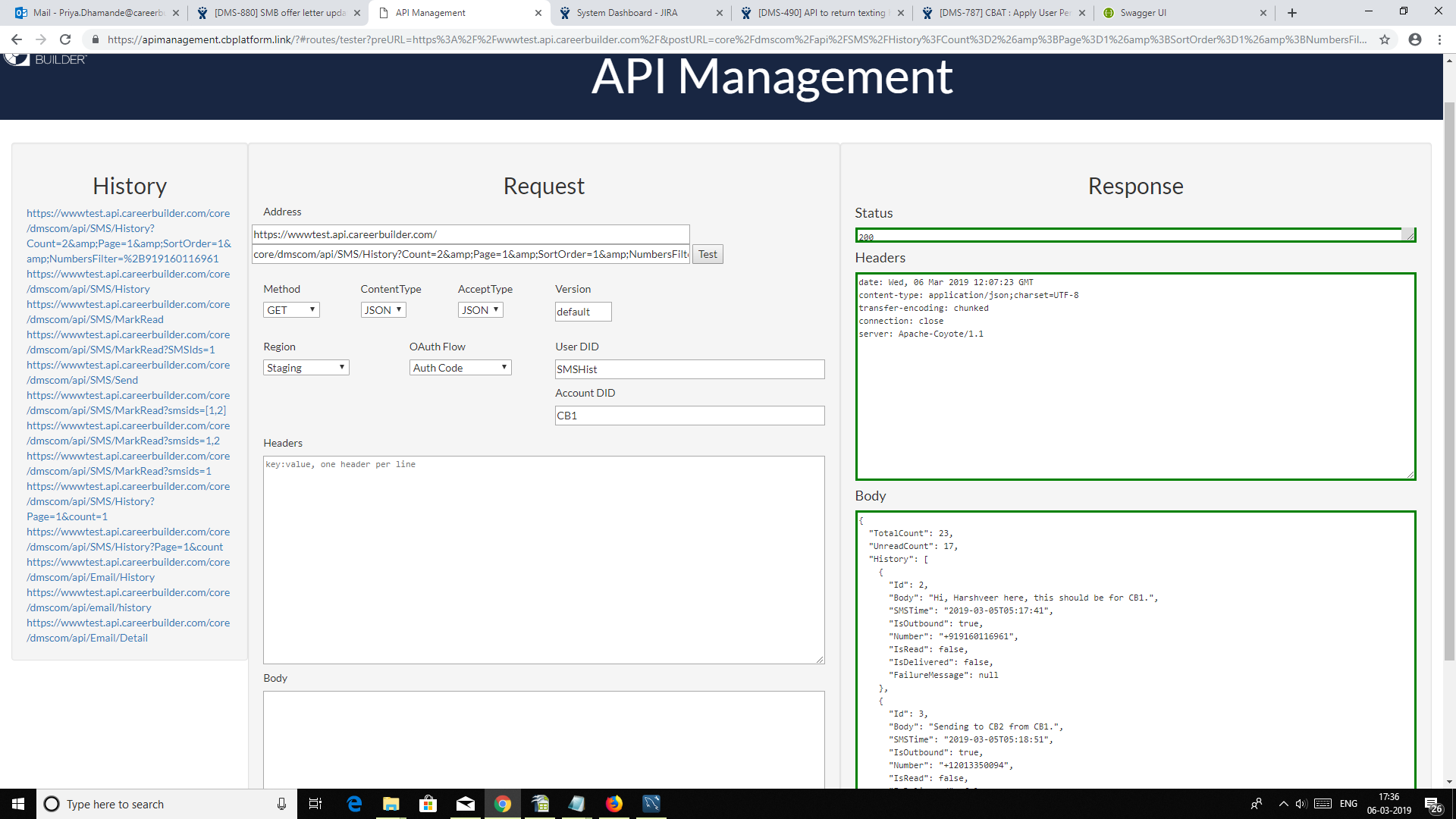The image size is (1456, 819).
Task: Launch Firefox from the taskbar
Action: coord(614,804)
